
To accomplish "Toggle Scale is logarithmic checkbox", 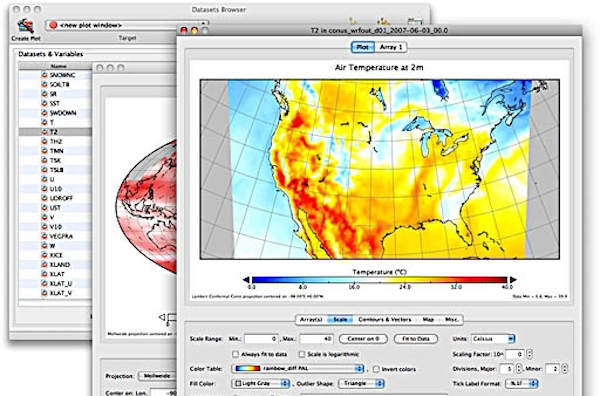I will point(302,354).
